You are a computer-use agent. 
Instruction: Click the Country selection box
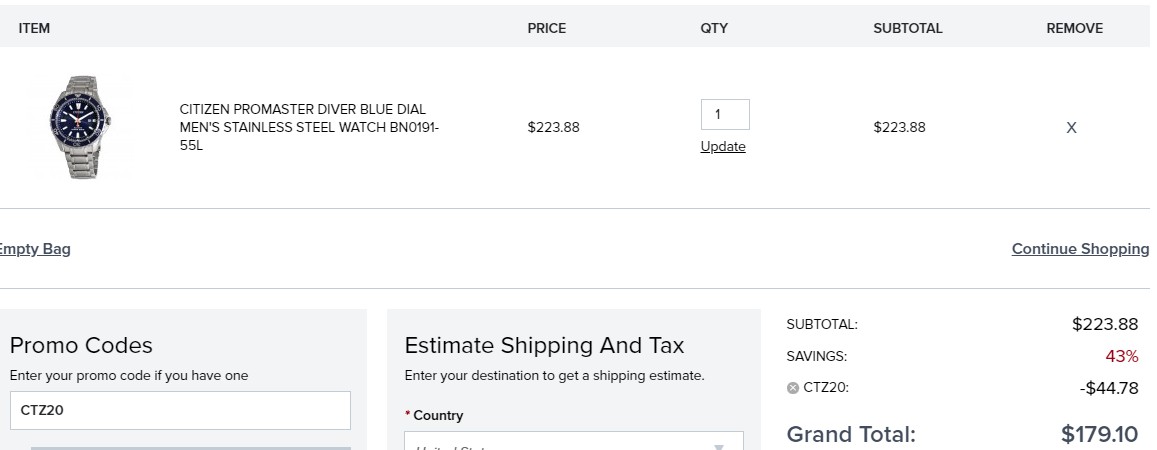coord(574,441)
